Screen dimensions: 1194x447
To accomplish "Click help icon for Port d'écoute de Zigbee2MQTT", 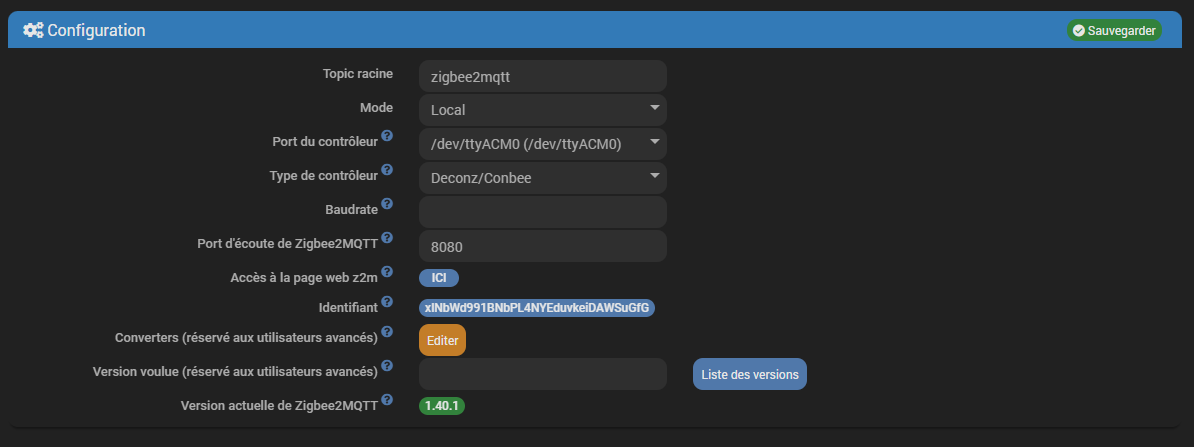I will click(x=387, y=238).
